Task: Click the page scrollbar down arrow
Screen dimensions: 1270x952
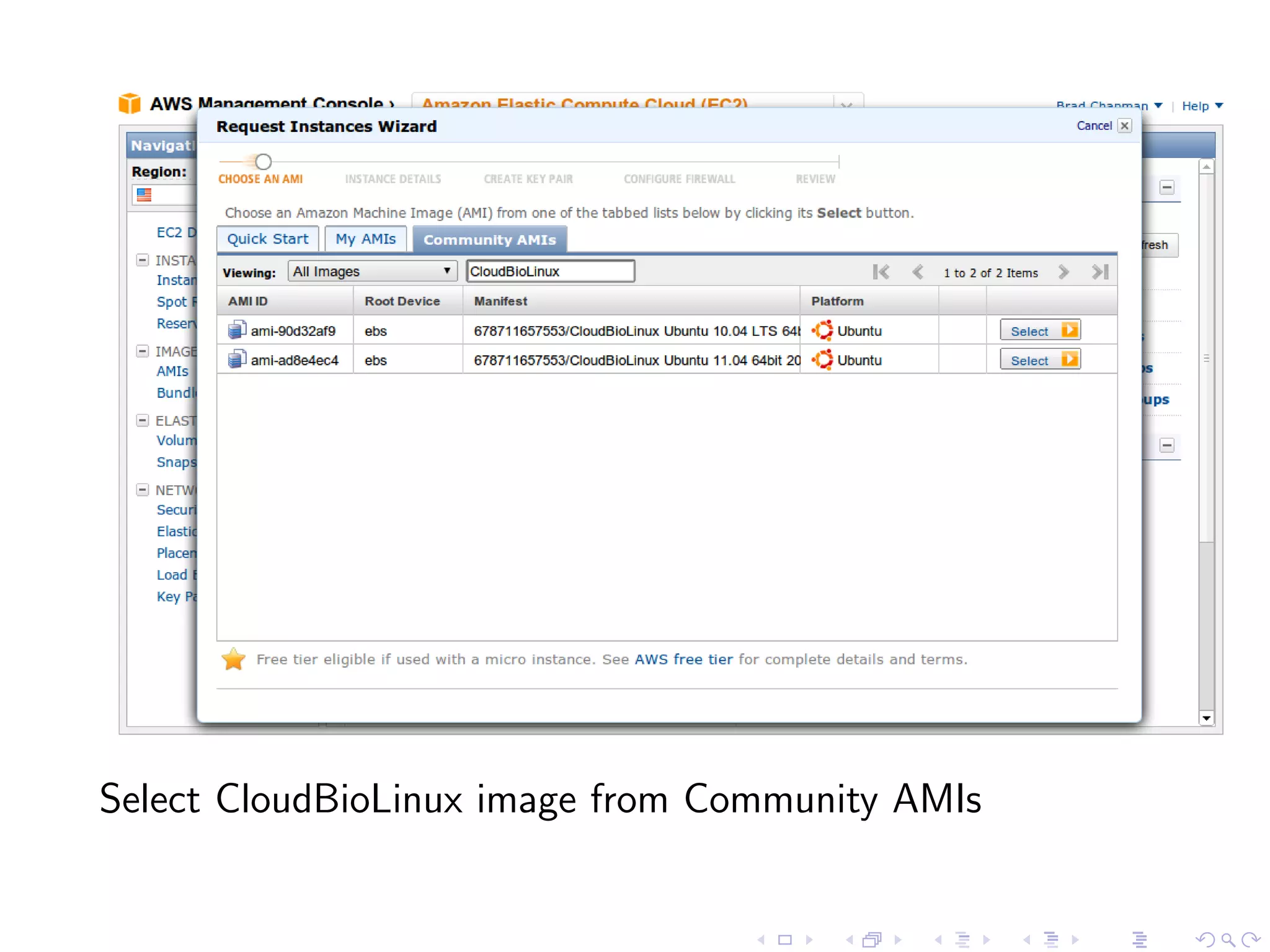Action: point(1206,718)
